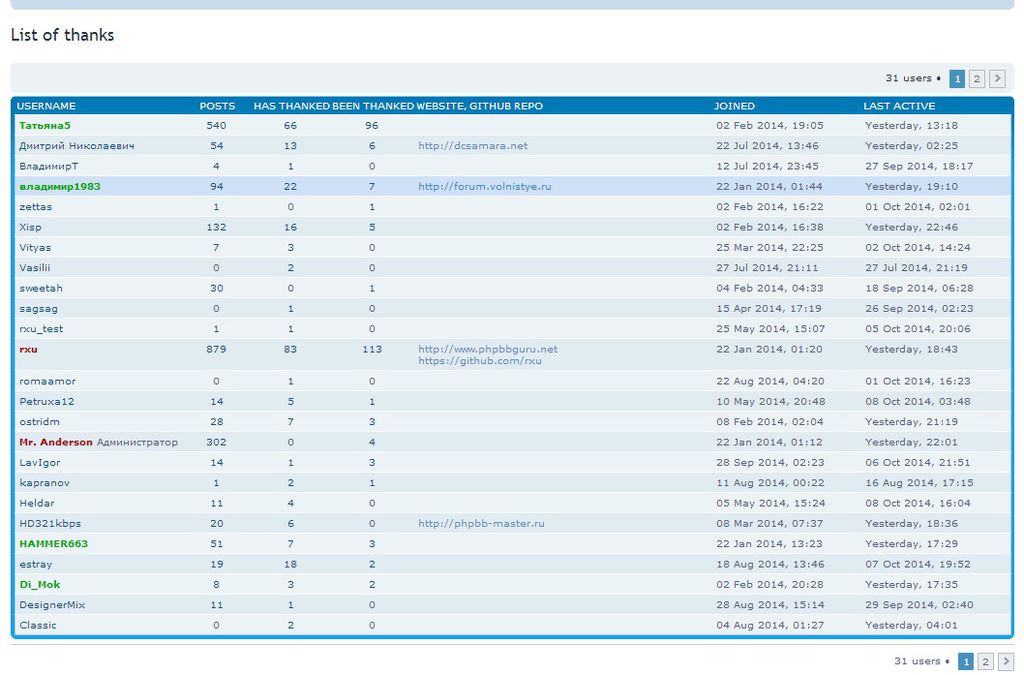
Task: Visit the http://forum.volnistye.ru link
Action: click(x=484, y=187)
